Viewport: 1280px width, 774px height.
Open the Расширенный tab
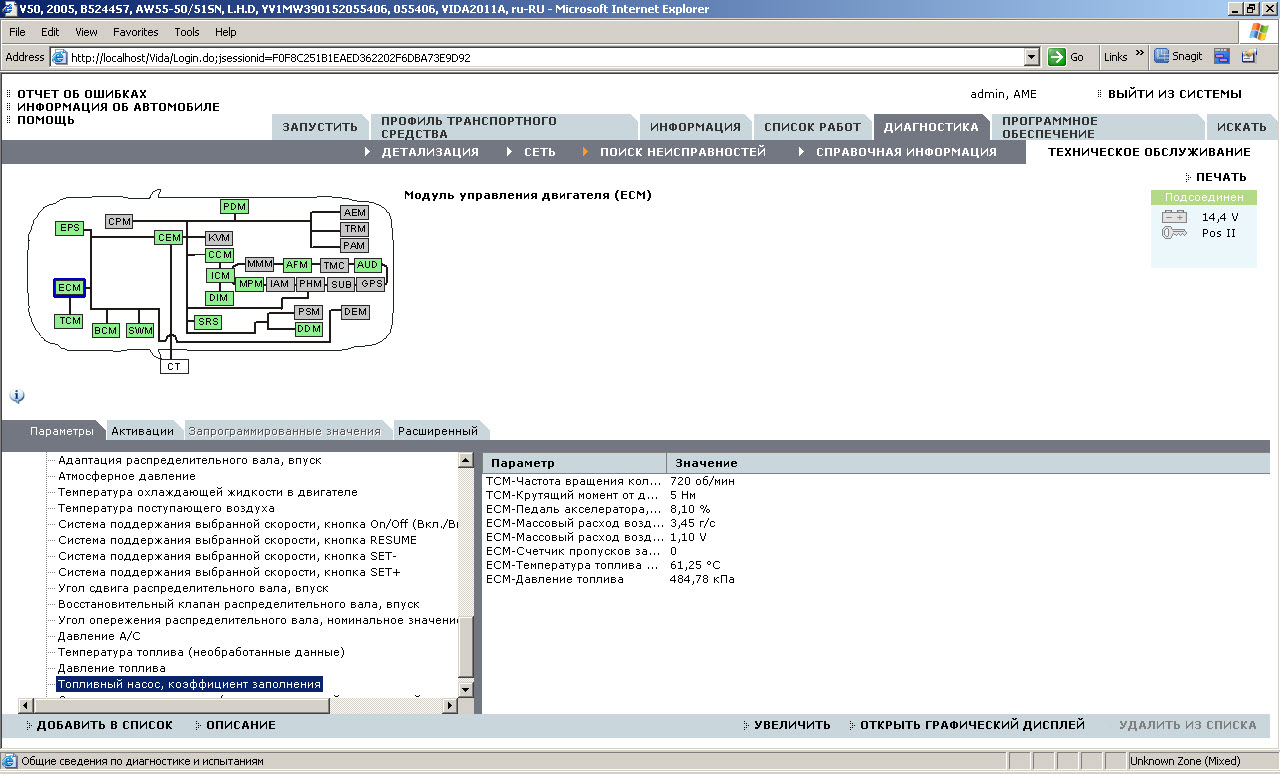[x=437, y=431]
